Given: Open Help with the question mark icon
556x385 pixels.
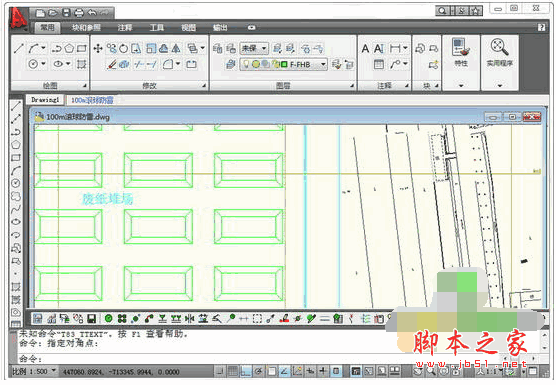Looking at the screenshot, I should pos(541,28).
